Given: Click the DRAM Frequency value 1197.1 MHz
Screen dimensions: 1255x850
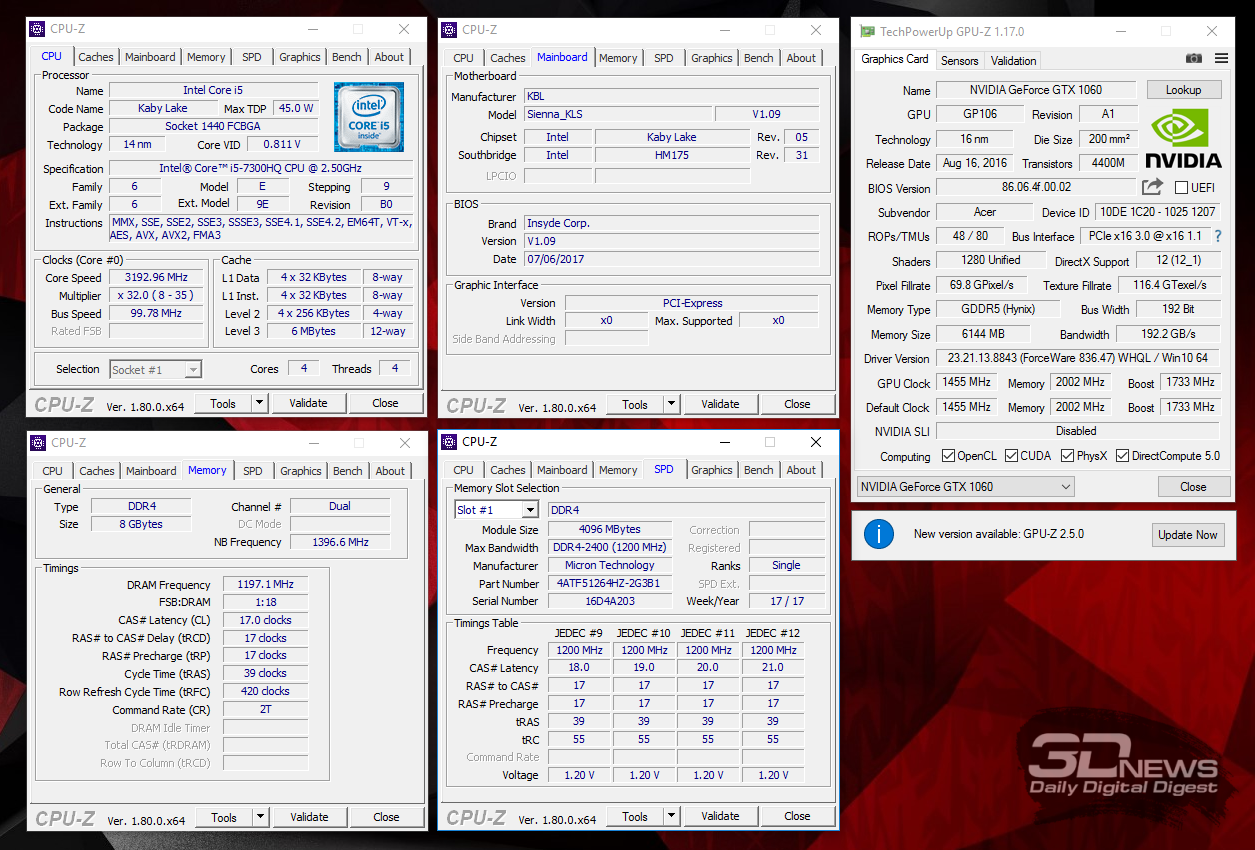Looking at the screenshot, I should point(265,585).
